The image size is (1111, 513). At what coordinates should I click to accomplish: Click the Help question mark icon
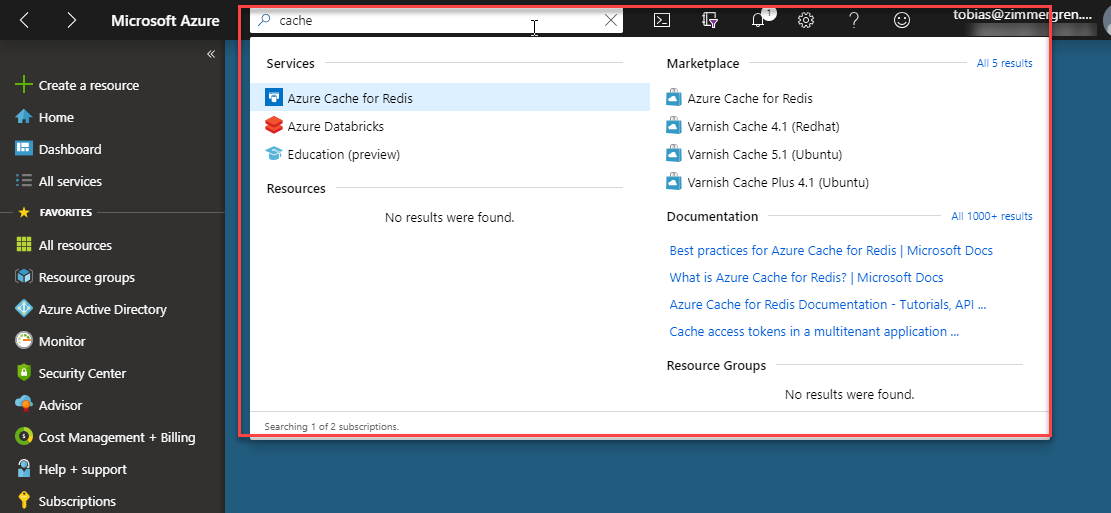(854, 20)
